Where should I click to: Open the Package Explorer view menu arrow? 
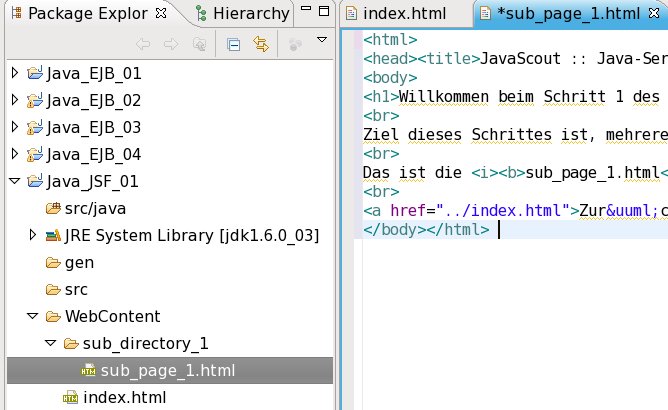321,41
